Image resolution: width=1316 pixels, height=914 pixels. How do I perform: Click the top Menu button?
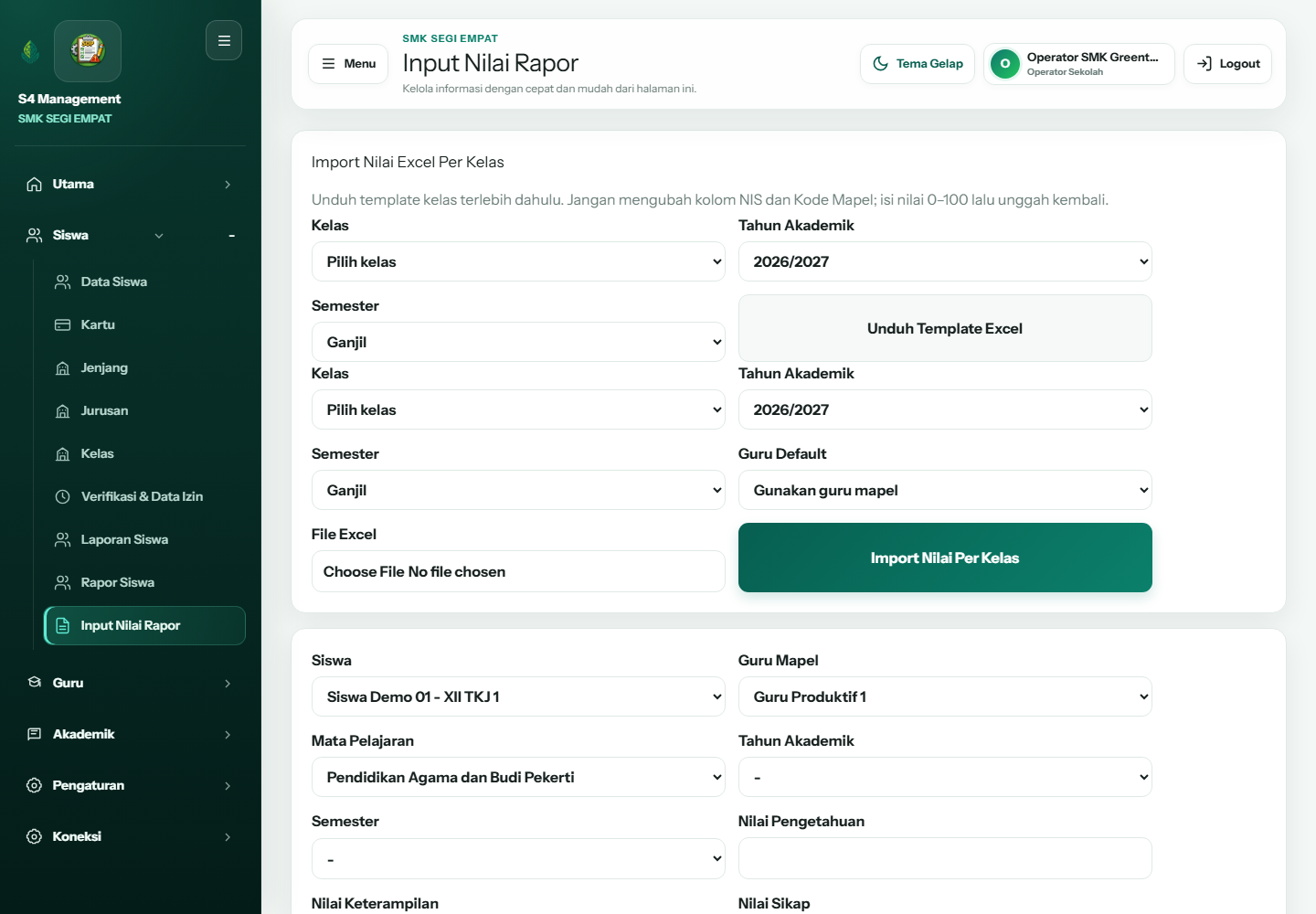(x=348, y=64)
